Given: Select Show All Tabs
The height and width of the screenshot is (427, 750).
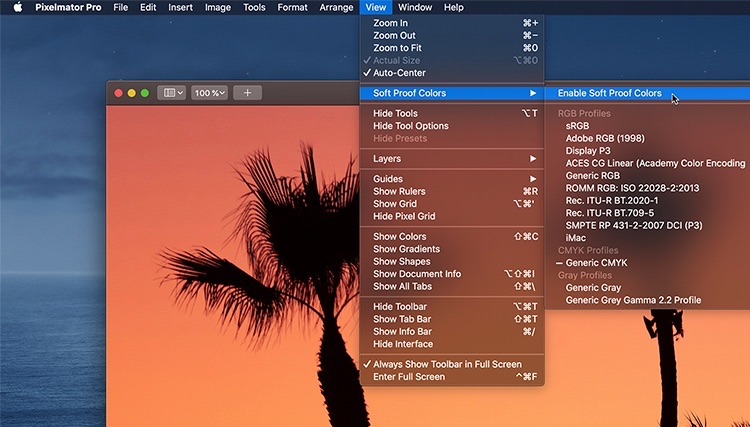Looking at the screenshot, I should click(x=452, y=286).
